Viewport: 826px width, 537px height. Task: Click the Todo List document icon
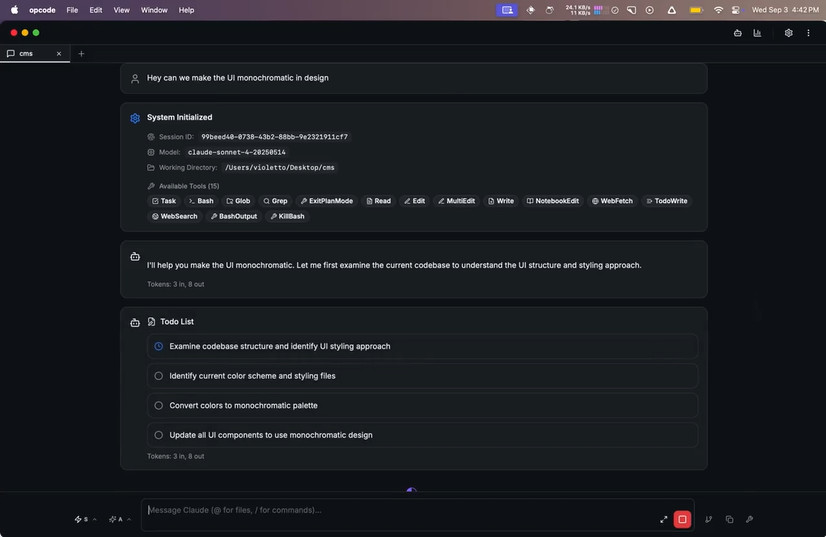point(151,321)
